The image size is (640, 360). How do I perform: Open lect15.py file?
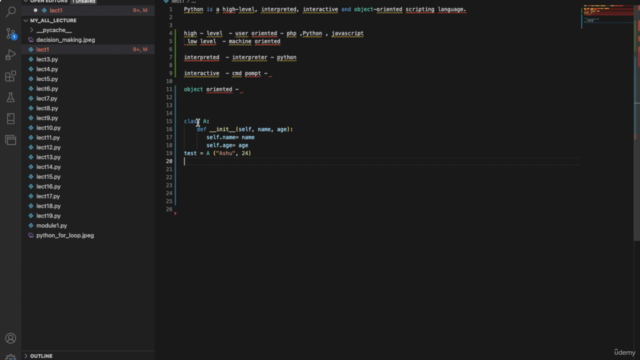coord(48,177)
